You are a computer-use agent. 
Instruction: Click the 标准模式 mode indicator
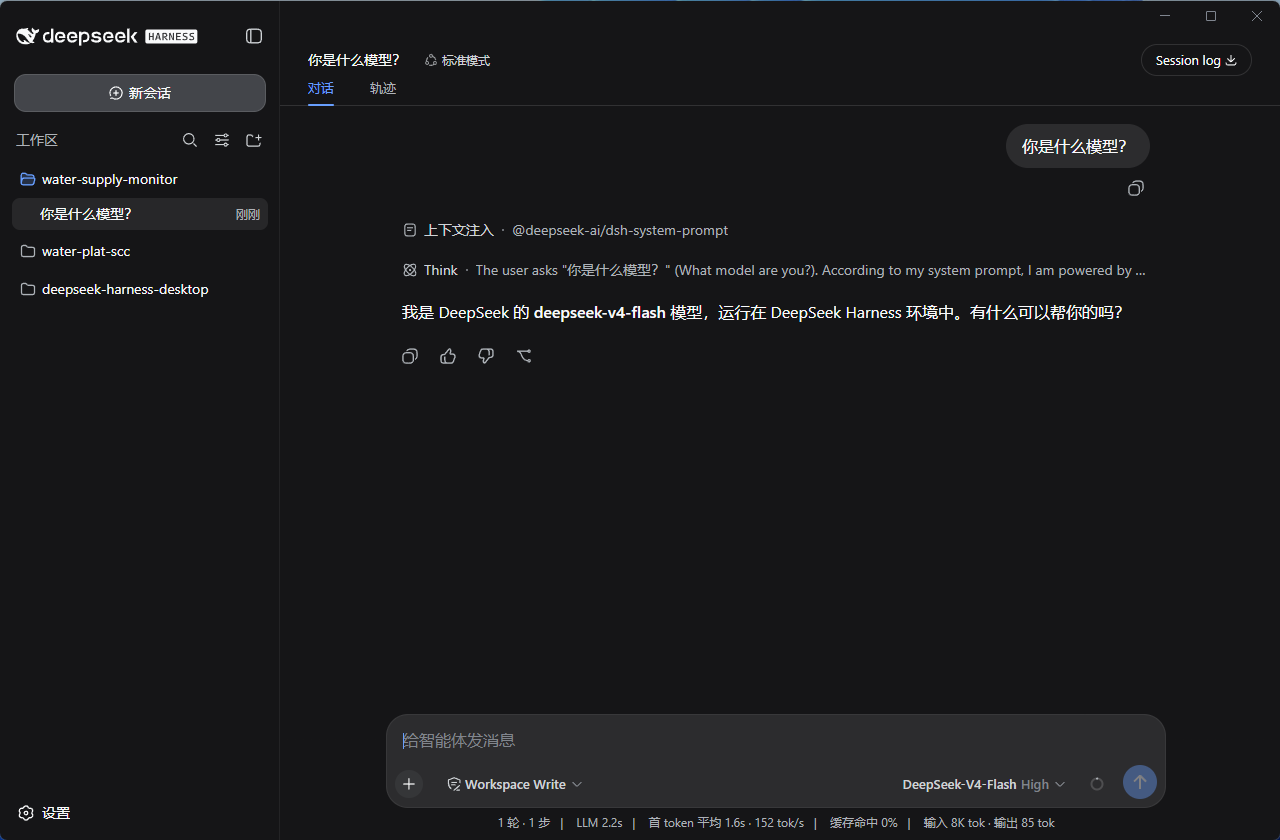(457, 60)
